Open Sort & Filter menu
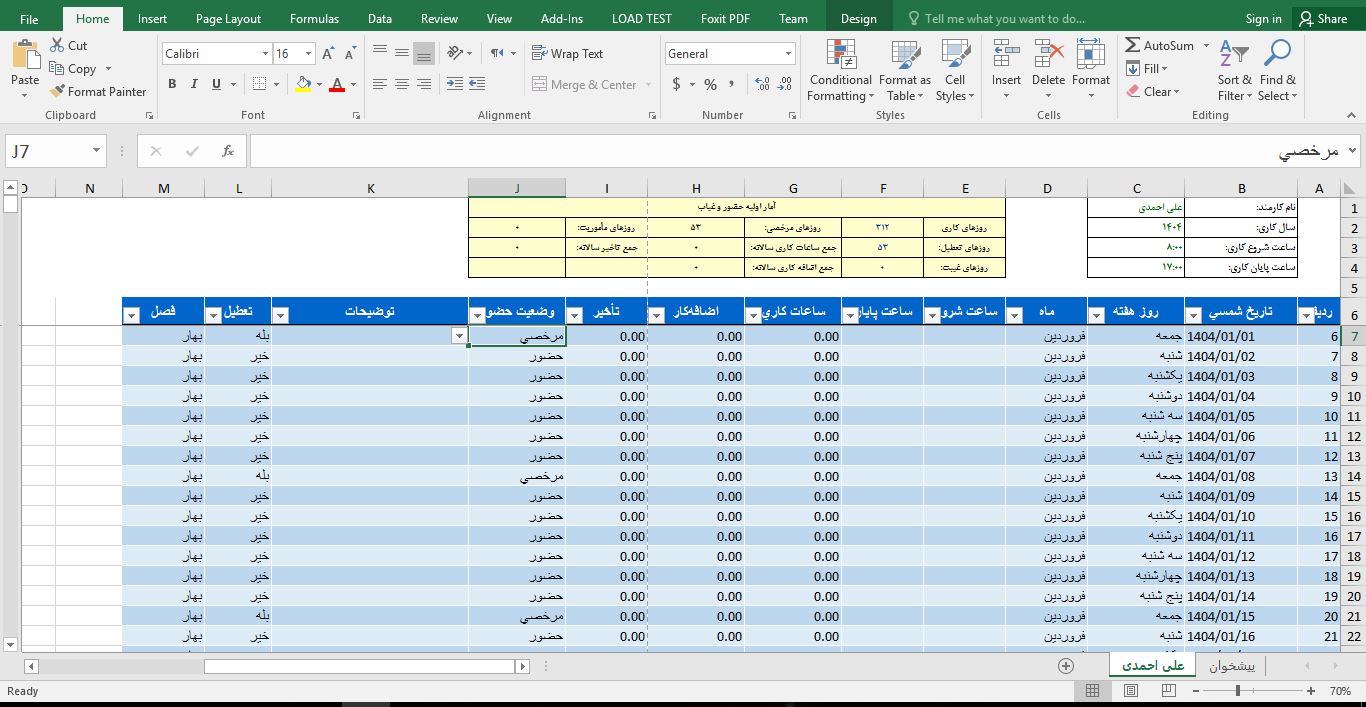Screen dimensions: 1366x707 tap(1234, 70)
